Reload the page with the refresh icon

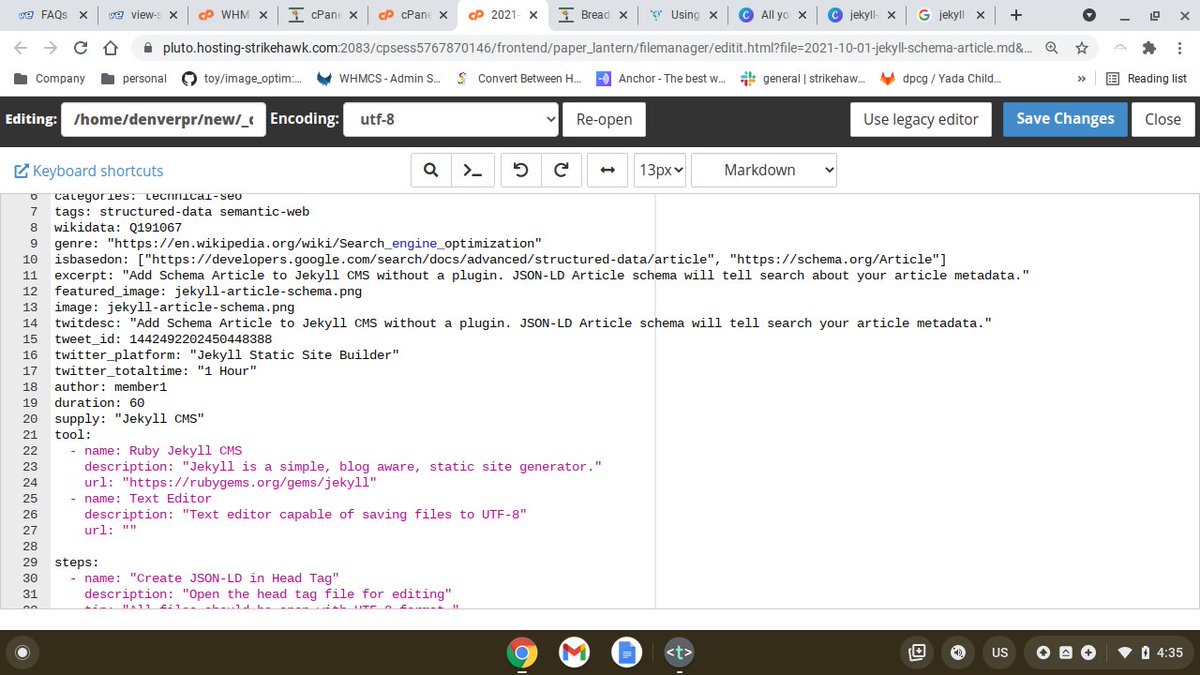[81, 48]
